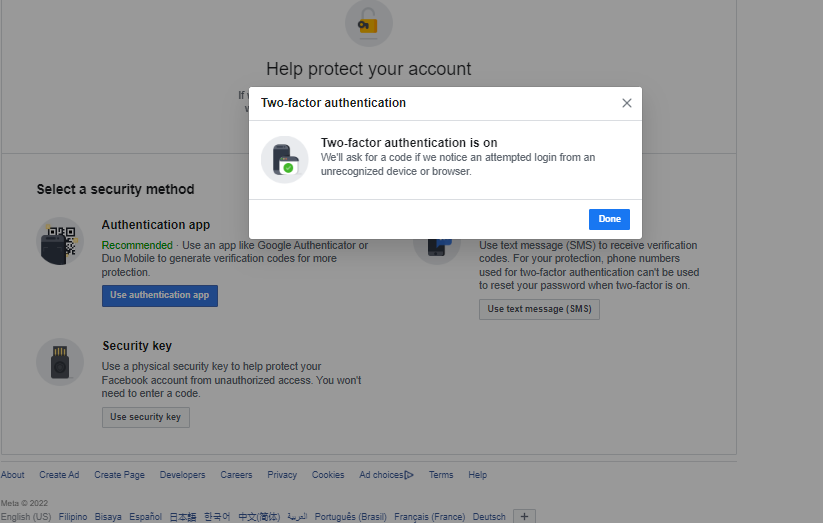This screenshot has width=823, height=523.
Task: Click the security key USB icon
Action: [x=60, y=361]
